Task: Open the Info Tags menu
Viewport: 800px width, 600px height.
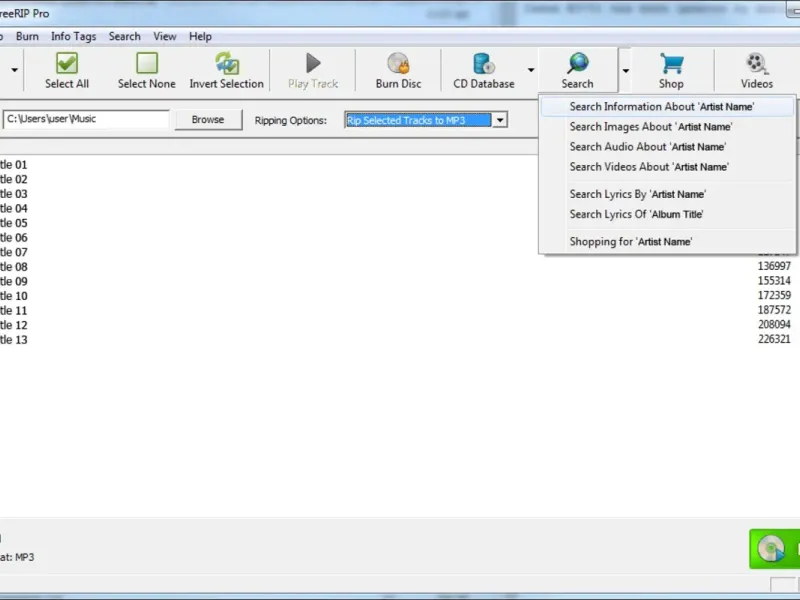Action: pyautogui.click(x=73, y=36)
